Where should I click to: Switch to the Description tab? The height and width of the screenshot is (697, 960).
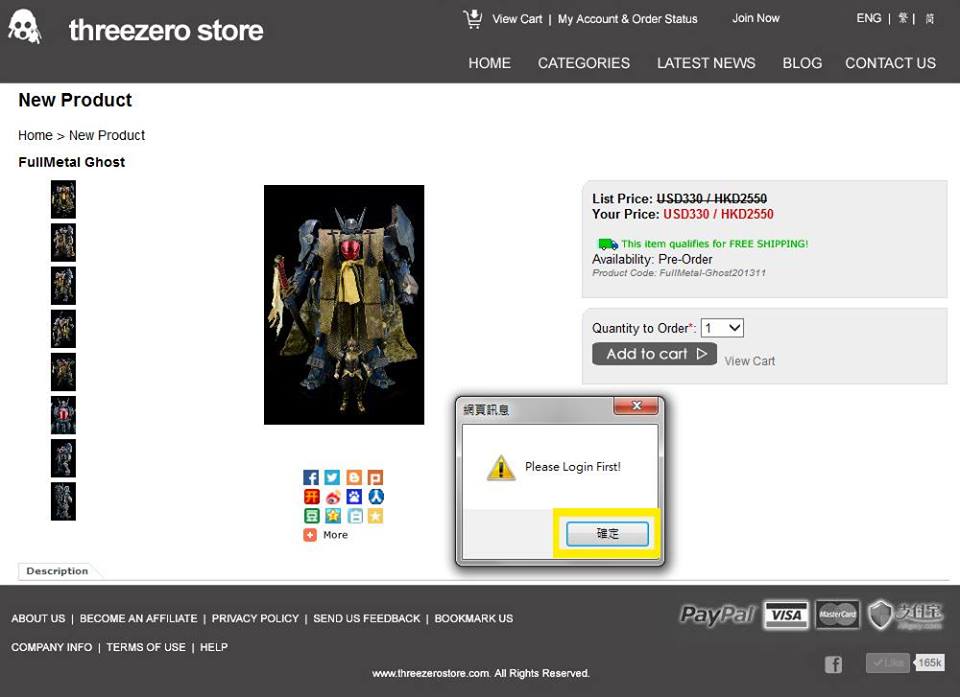[x=57, y=571]
